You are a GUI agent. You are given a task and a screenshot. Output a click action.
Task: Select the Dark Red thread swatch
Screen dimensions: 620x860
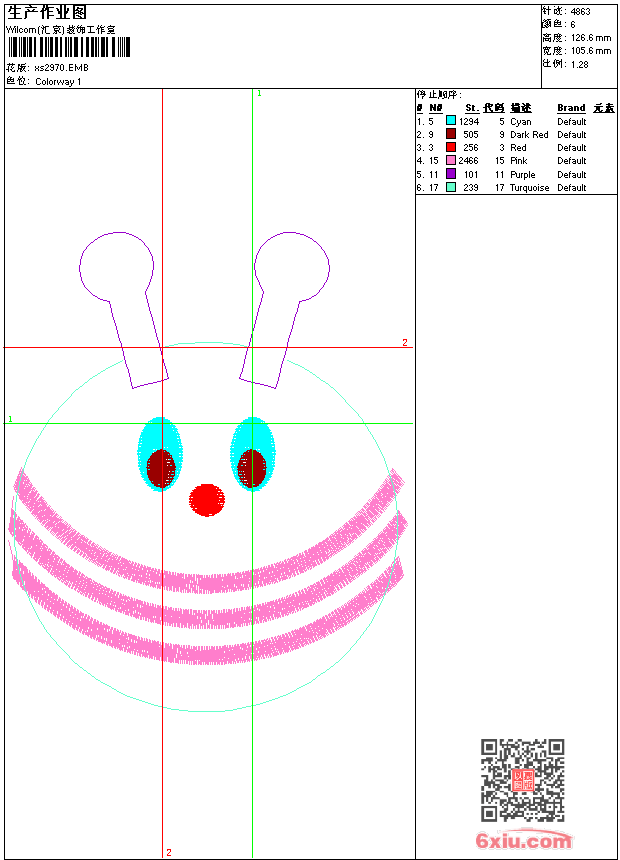(x=451, y=134)
